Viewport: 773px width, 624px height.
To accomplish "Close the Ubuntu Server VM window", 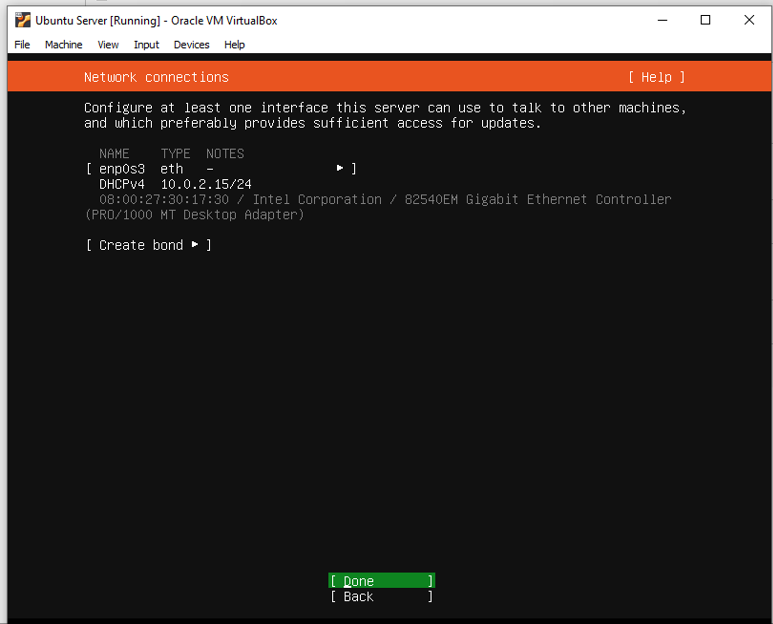I will (x=749, y=20).
